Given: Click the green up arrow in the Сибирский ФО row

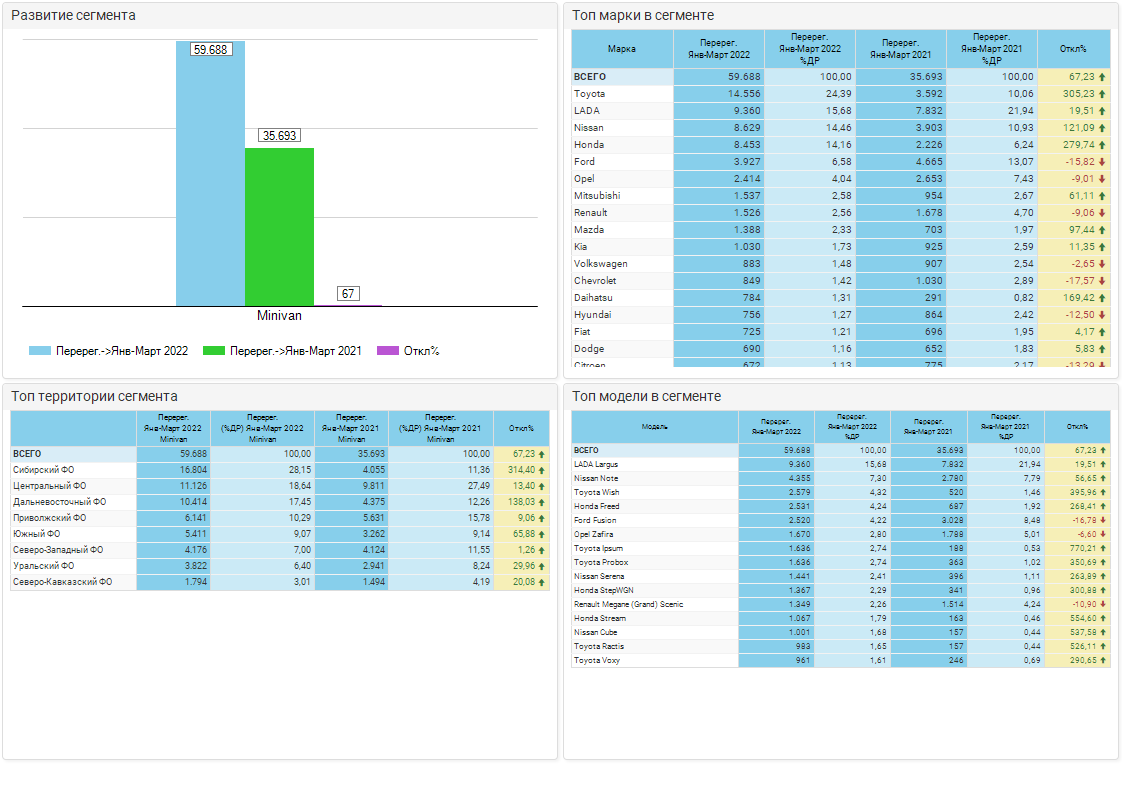Looking at the screenshot, I should click(x=541, y=470).
